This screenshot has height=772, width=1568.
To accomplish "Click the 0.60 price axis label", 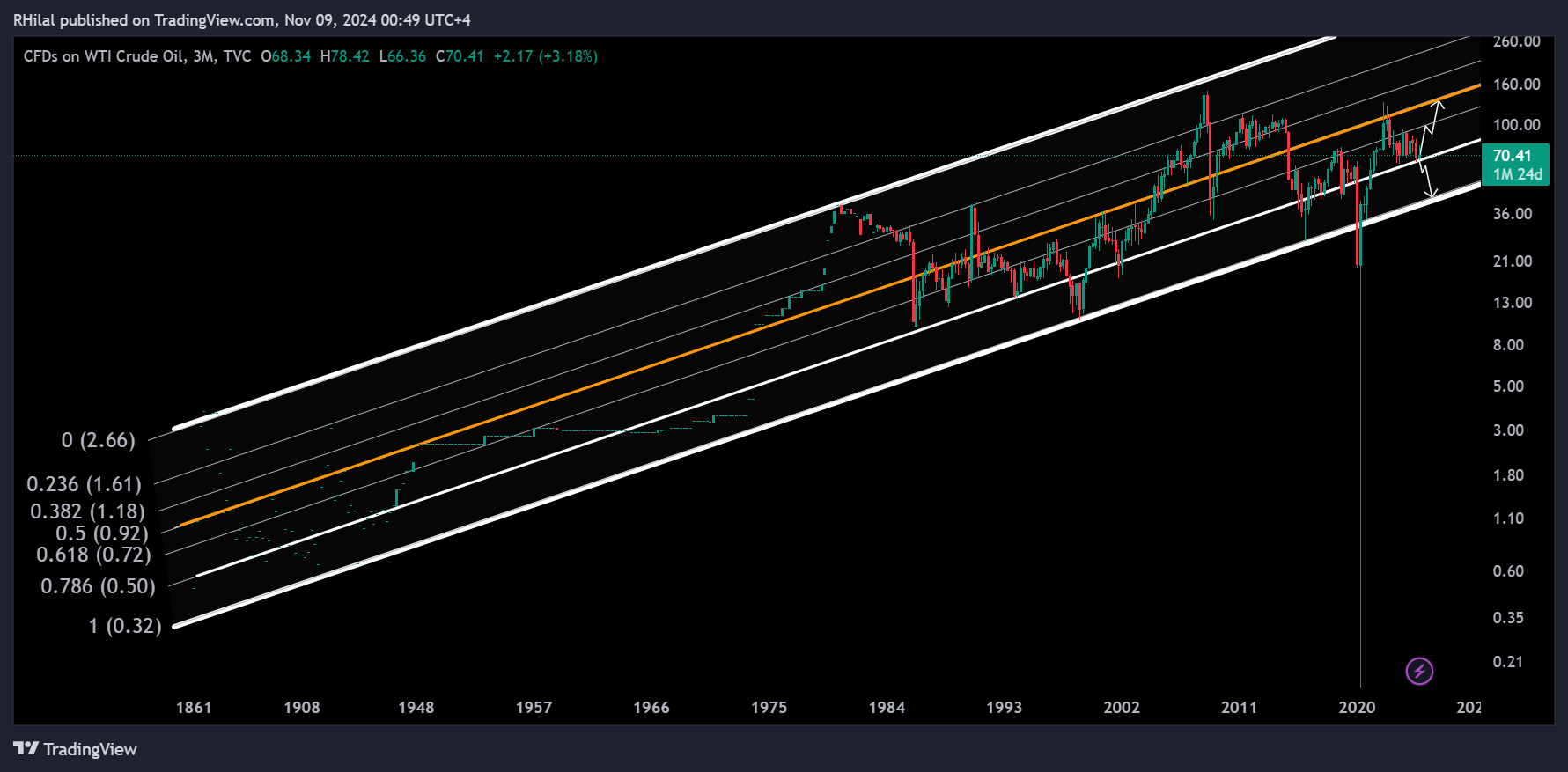I will click(1508, 571).
